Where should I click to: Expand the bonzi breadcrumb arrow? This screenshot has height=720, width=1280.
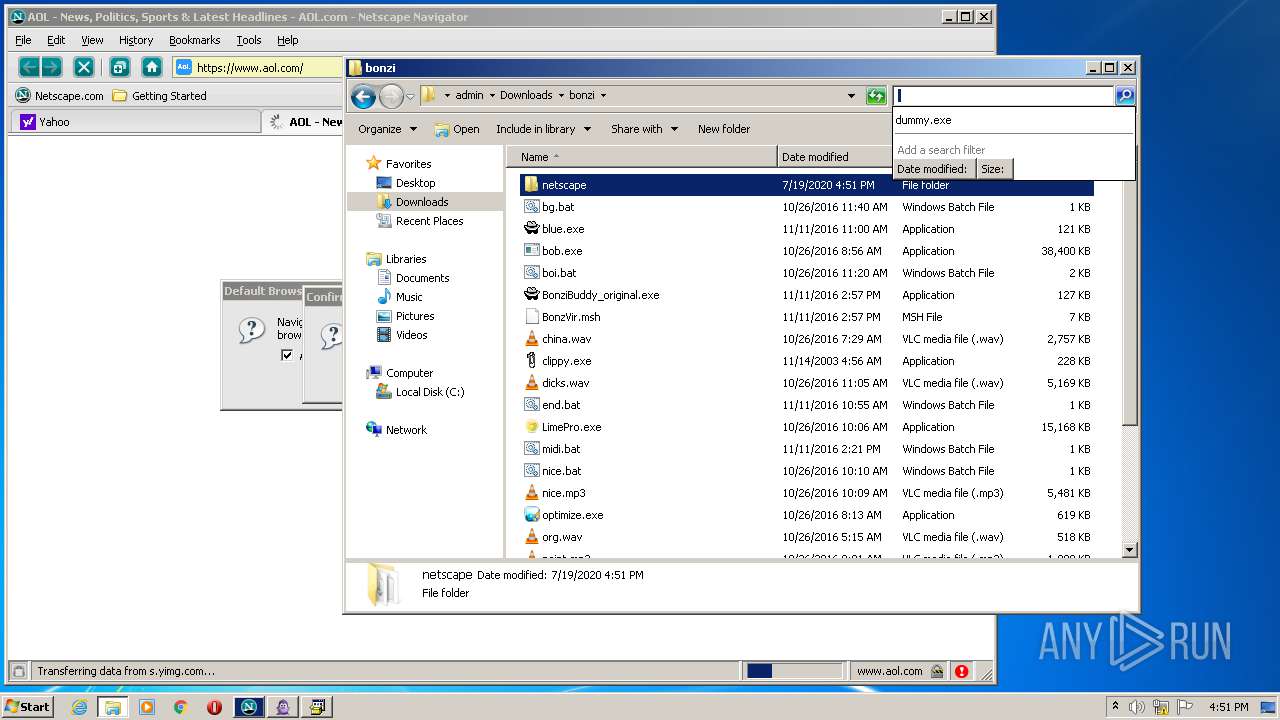pyautogui.click(x=603, y=96)
